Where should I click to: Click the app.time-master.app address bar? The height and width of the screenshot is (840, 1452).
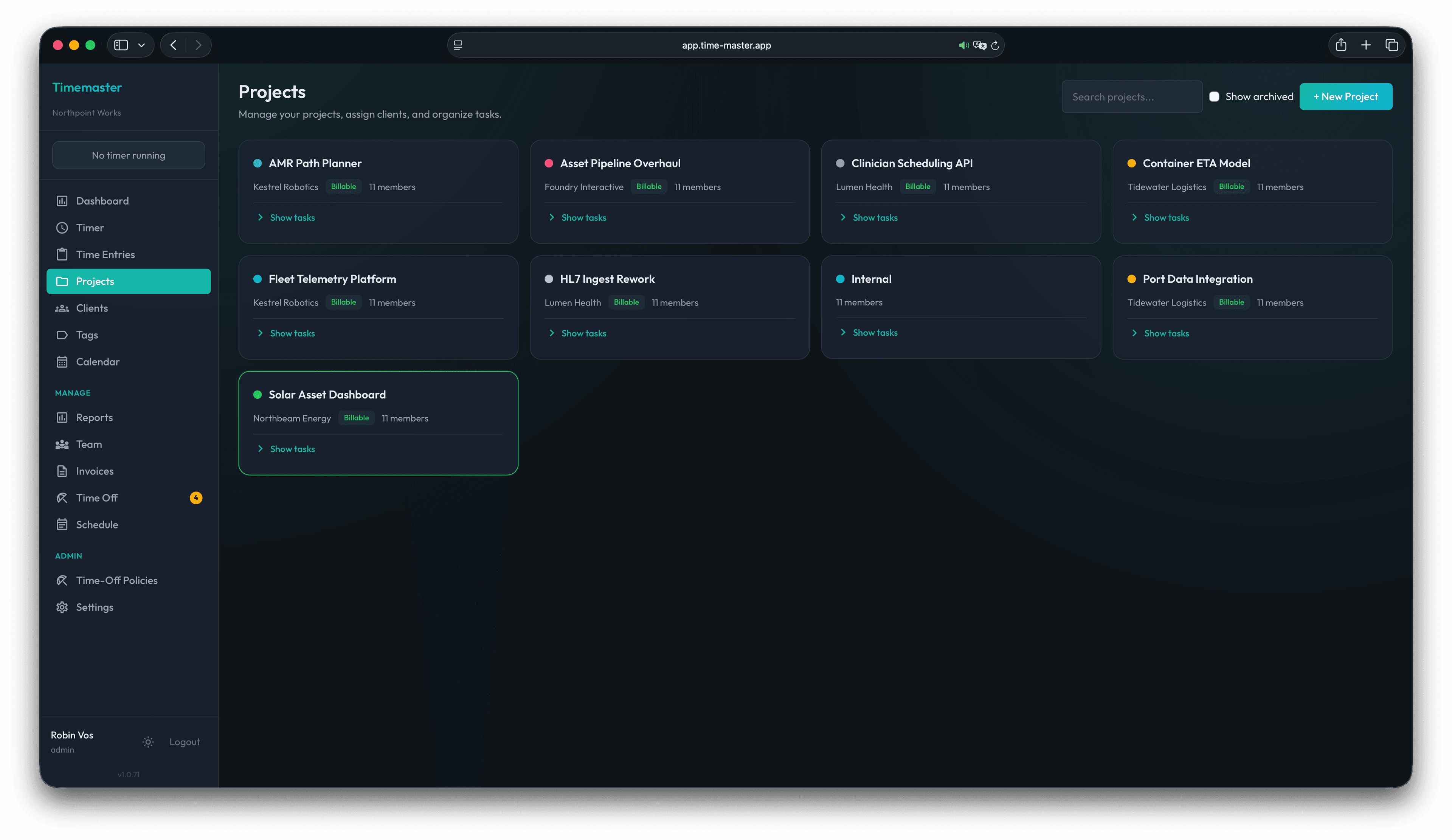point(726,45)
